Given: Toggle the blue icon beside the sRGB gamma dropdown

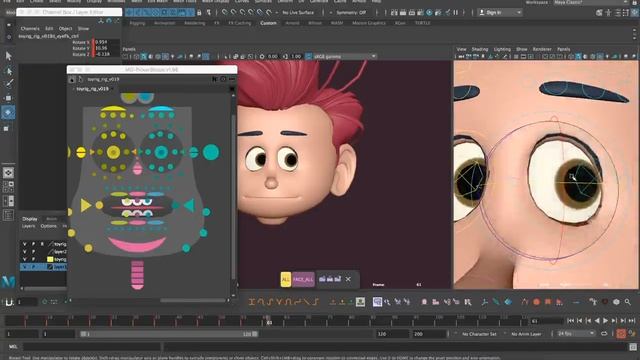Looking at the screenshot, I should 309,56.
